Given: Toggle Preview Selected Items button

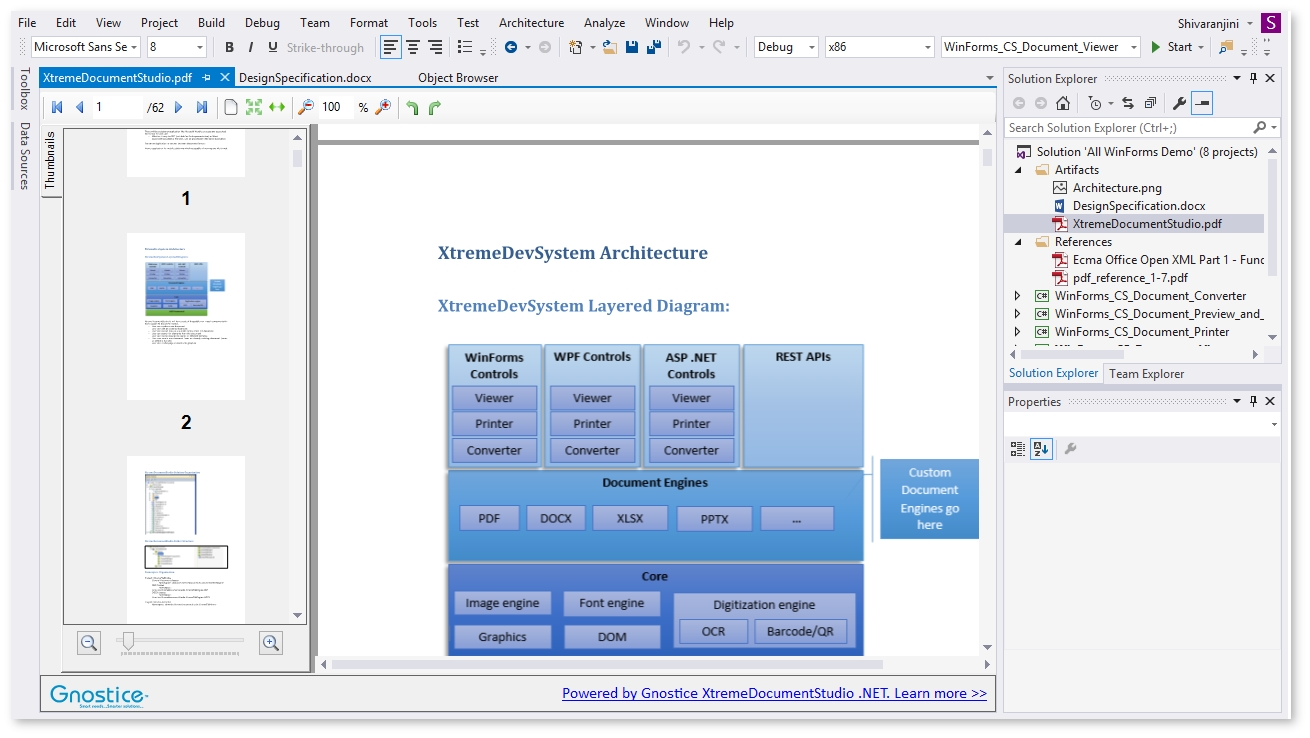Looking at the screenshot, I should click(x=1202, y=103).
